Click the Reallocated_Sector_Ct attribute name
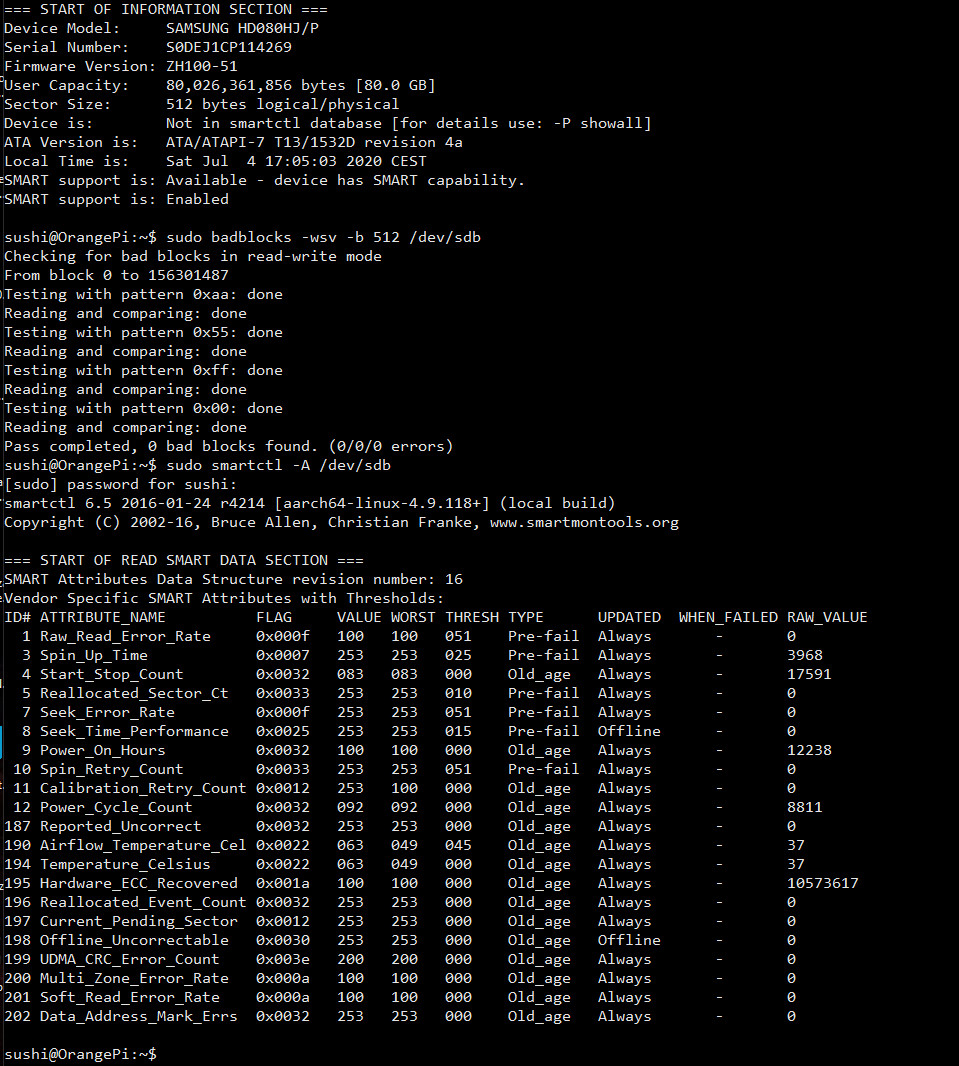This screenshot has width=959, height=1066. 134,693
